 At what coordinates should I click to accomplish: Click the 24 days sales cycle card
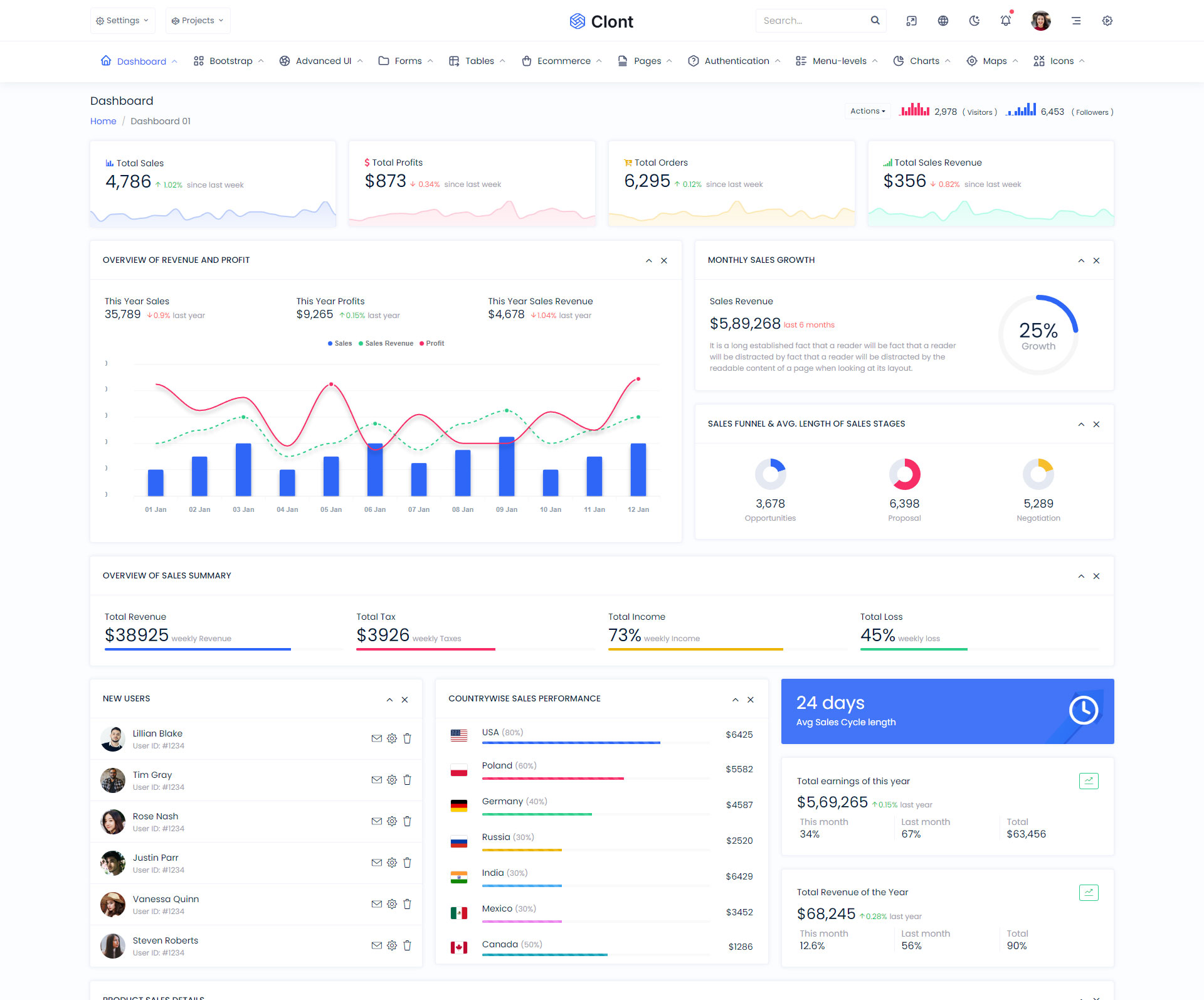[947, 711]
